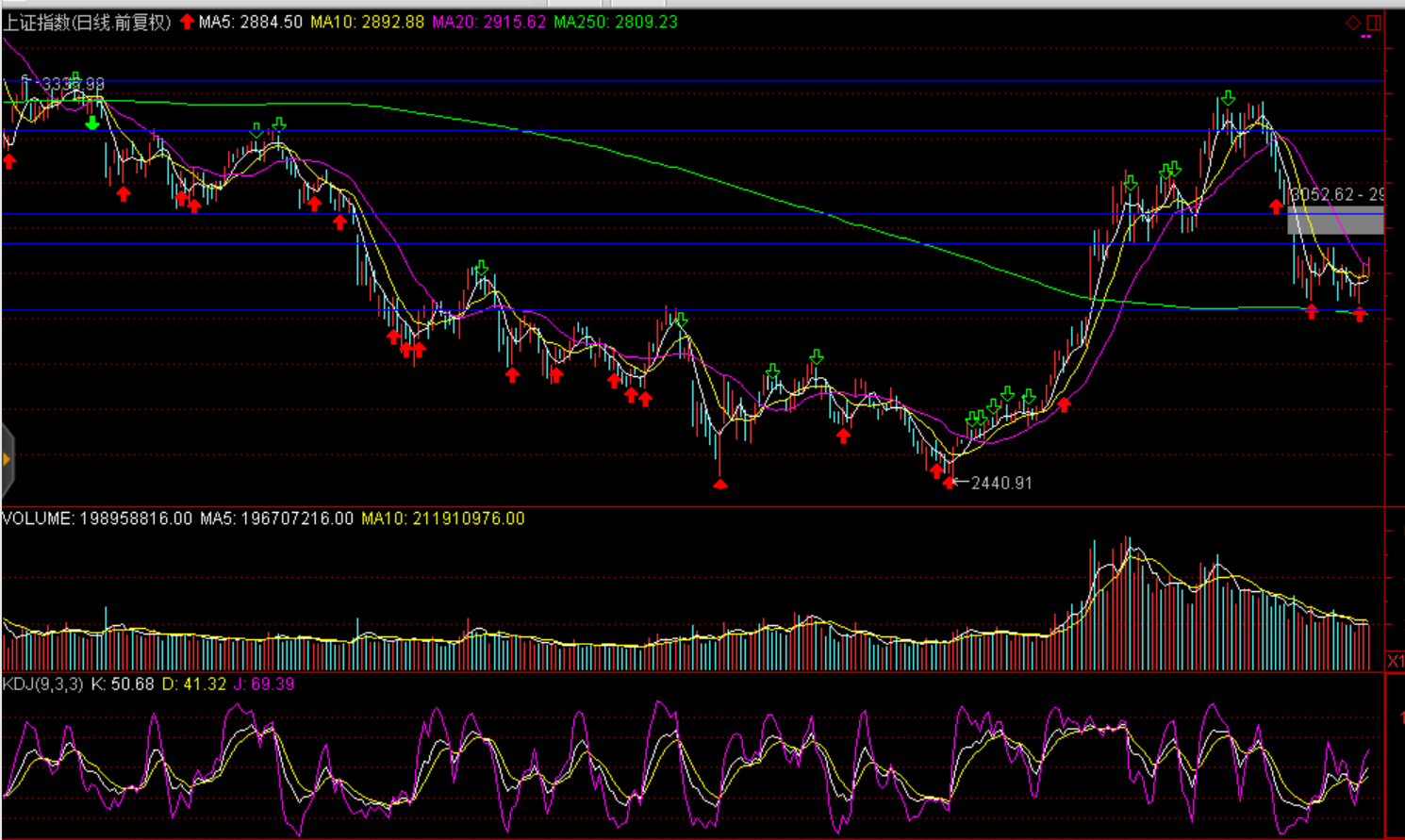
Task: Click the 2440.91 low price label
Action: pyautogui.click(x=1001, y=483)
